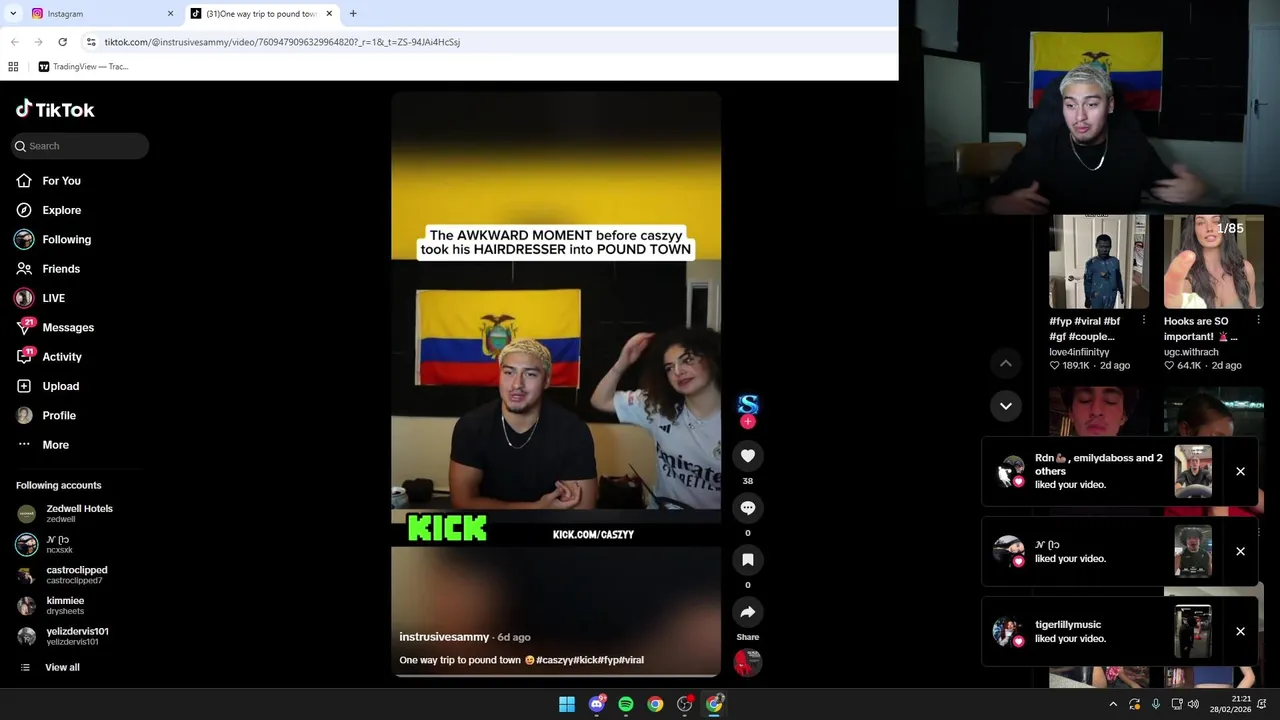Close the TikTok browser tab
Viewport: 1280px width, 720px height.
(329, 14)
